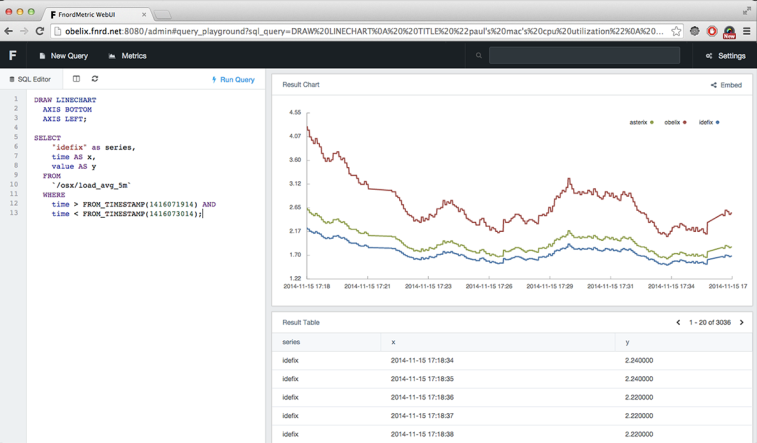This screenshot has height=443, width=757.
Task: Open New Query from the top bar
Action: (63, 56)
